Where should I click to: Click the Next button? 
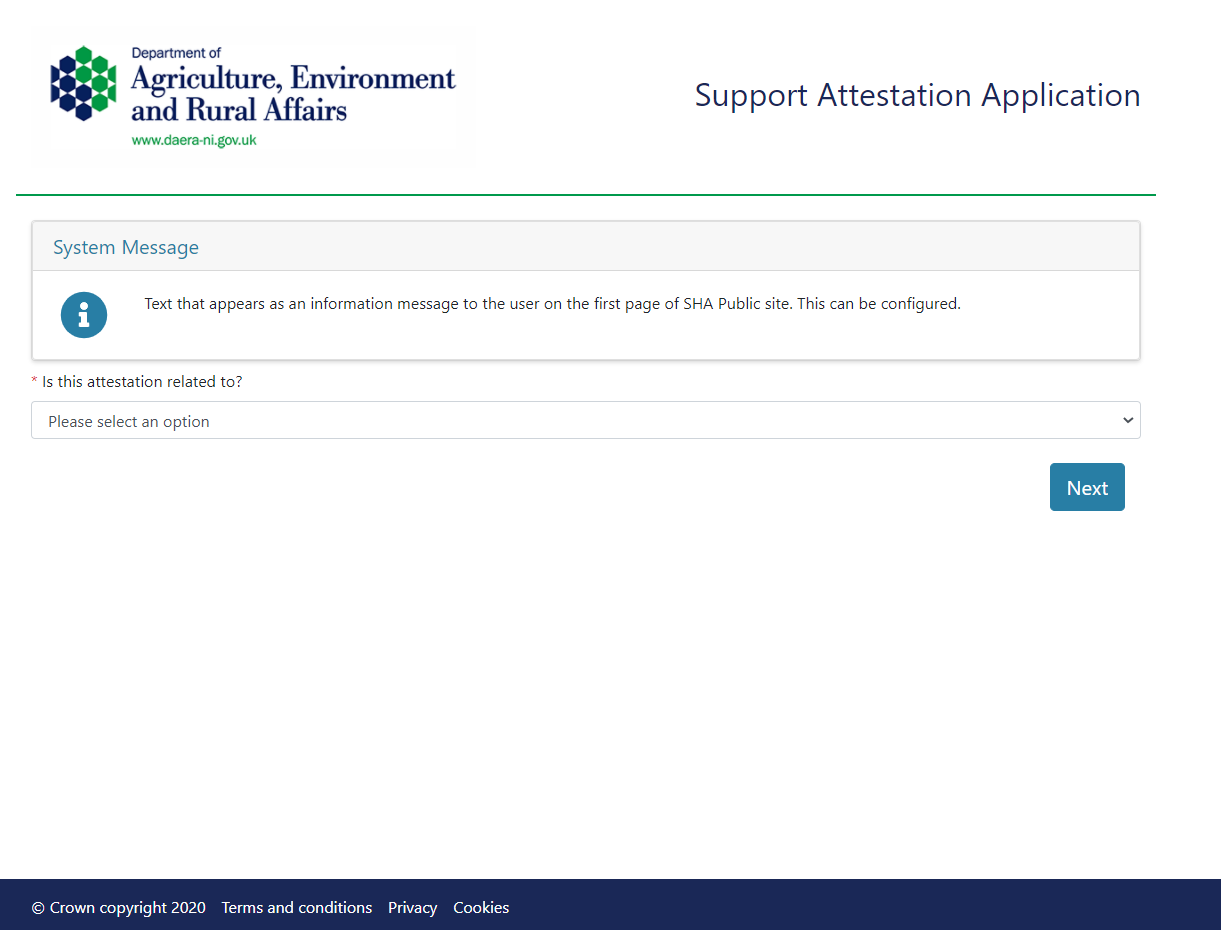click(1087, 487)
